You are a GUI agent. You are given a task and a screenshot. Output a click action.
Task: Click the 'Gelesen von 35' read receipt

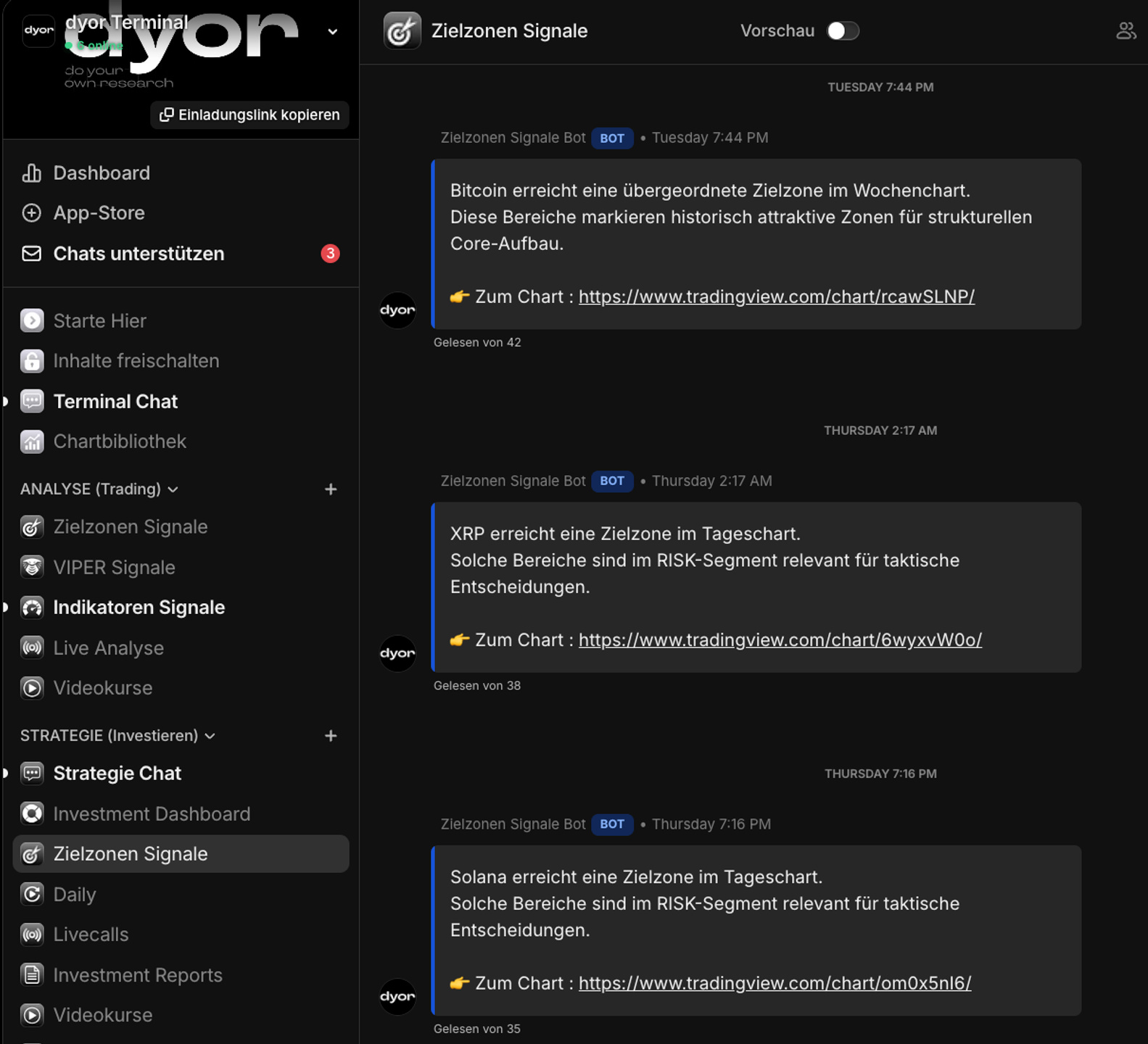477,1029
